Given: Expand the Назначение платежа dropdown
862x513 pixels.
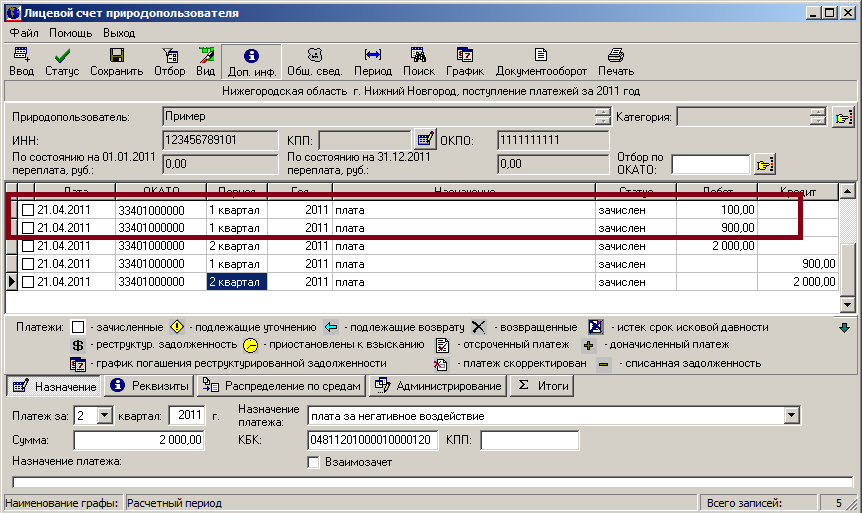Looking at the screenshot, I should (792, 415).
